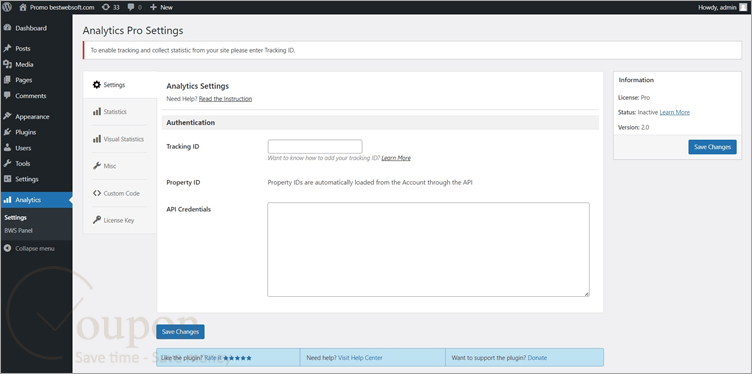Click Version: 2.0 text

pyautogui.click(x=634, y=128)
